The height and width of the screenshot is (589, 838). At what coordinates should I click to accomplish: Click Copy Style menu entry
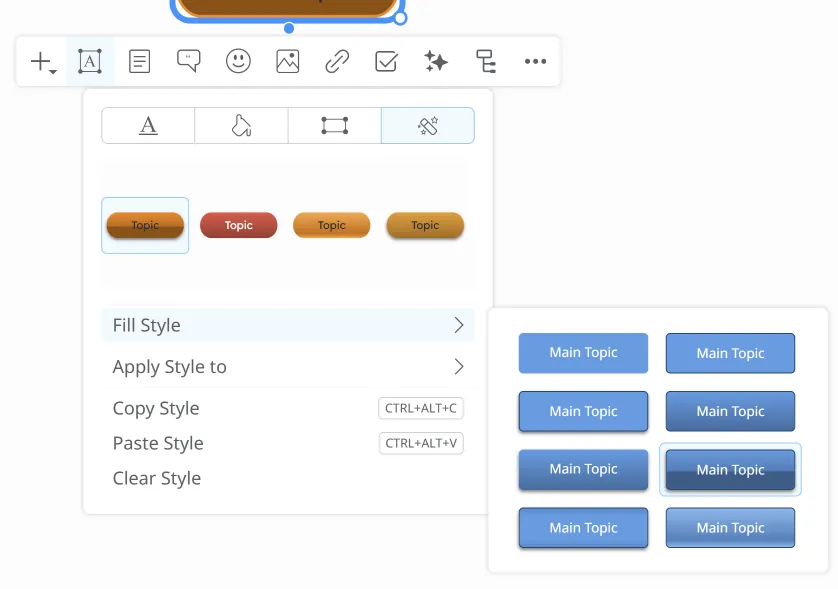click(x=156, y=408)
